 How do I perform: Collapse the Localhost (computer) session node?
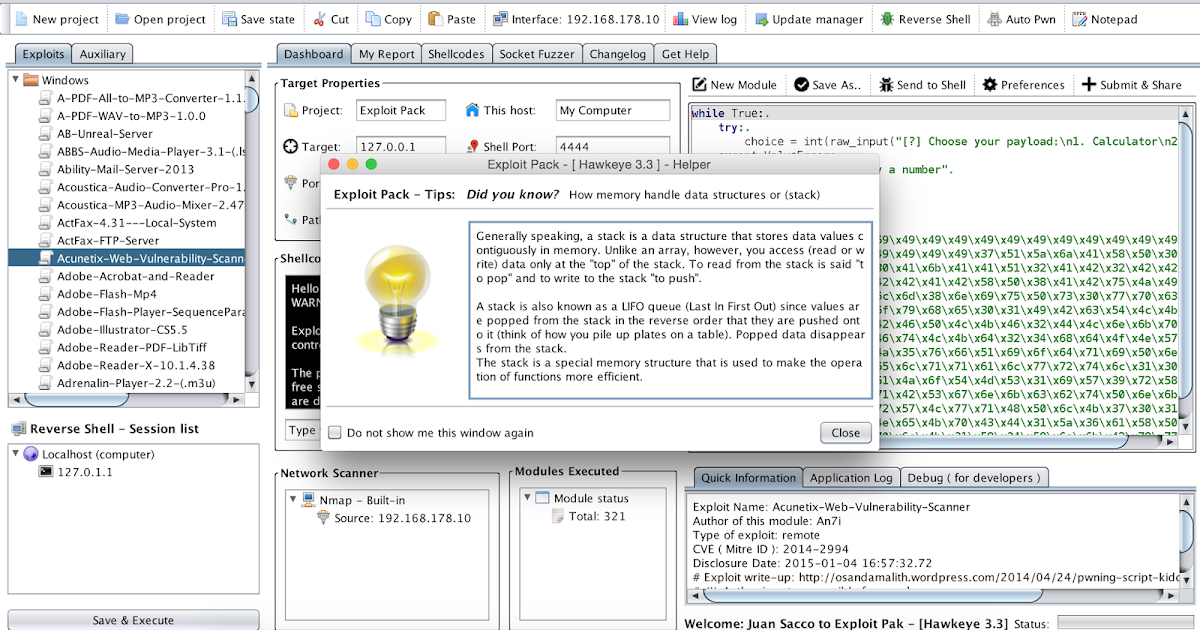(15, 454)
